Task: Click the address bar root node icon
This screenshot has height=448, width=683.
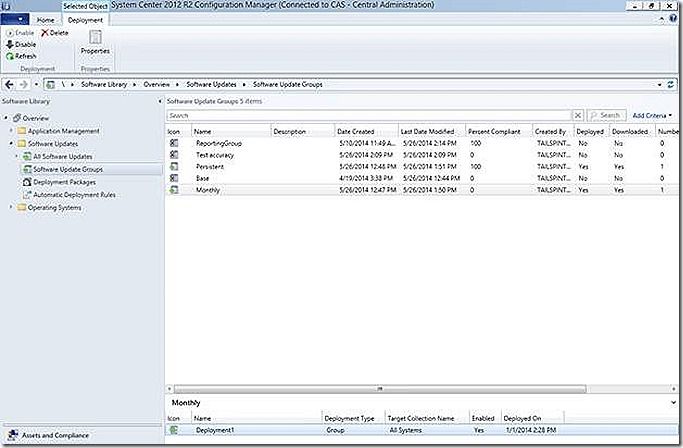Action: (51, 85)
